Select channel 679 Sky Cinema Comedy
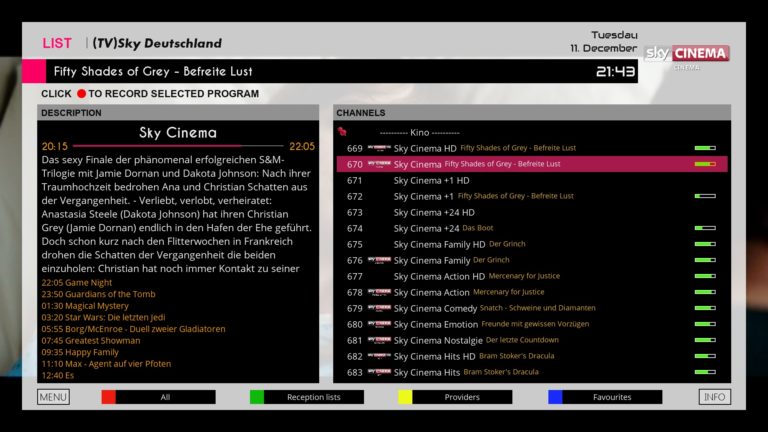 (532, 308)
